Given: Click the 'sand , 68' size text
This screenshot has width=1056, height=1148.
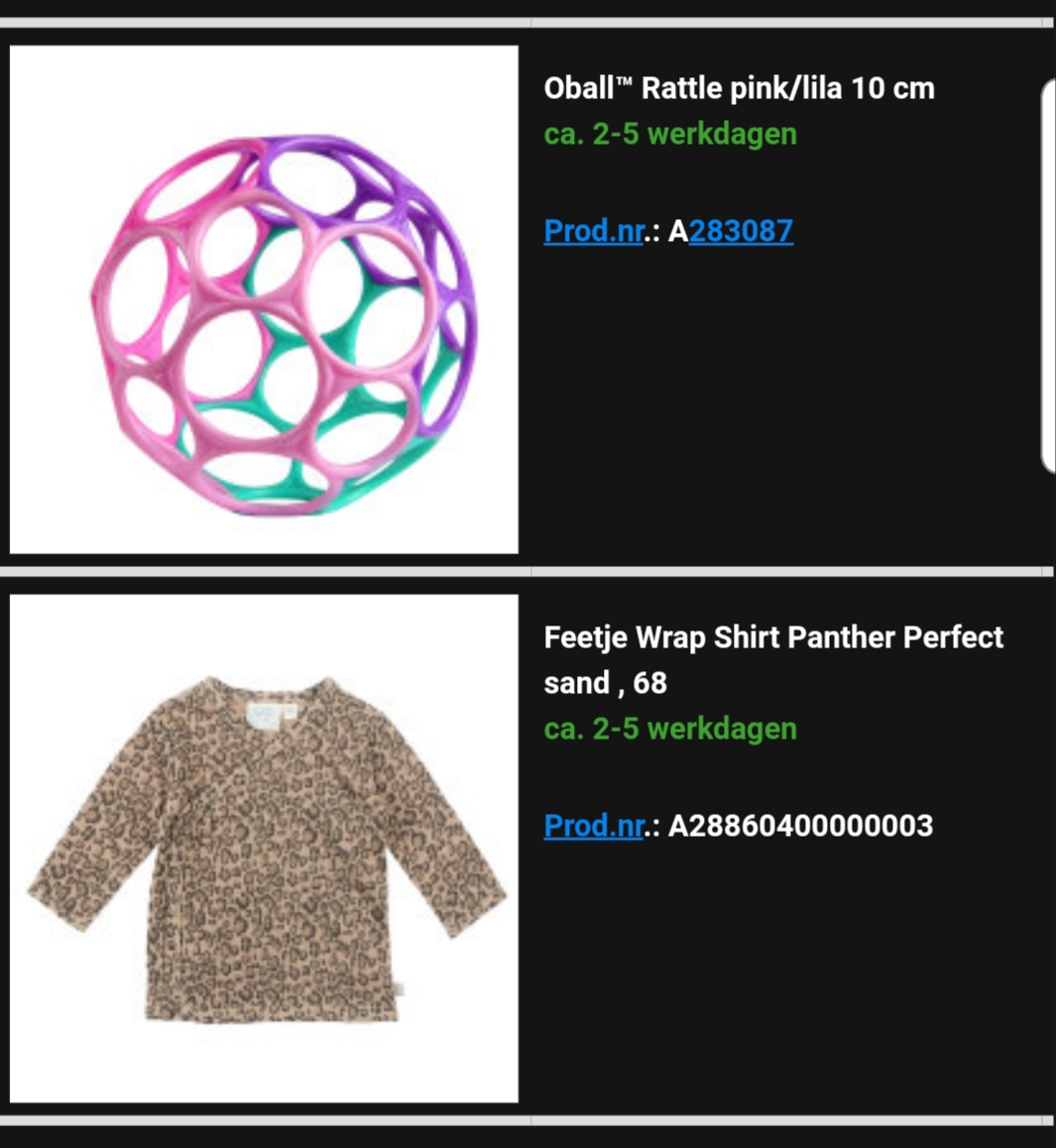Looking at the screenshot, I should point(606,683).
